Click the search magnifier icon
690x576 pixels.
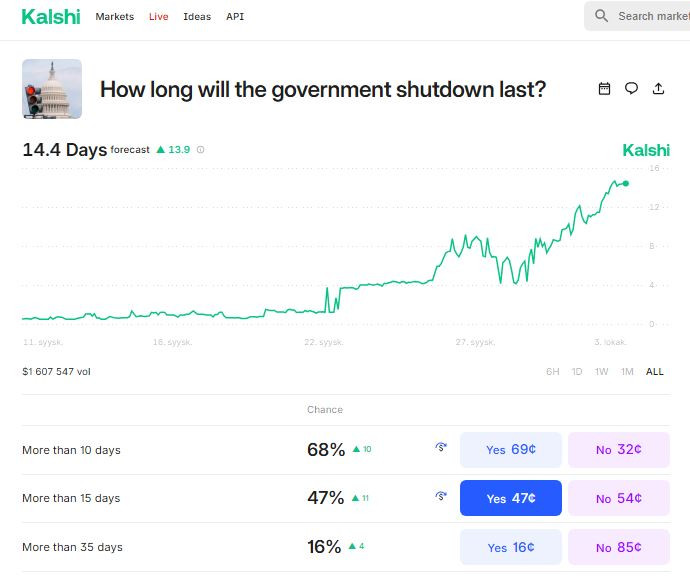(601, 16)
